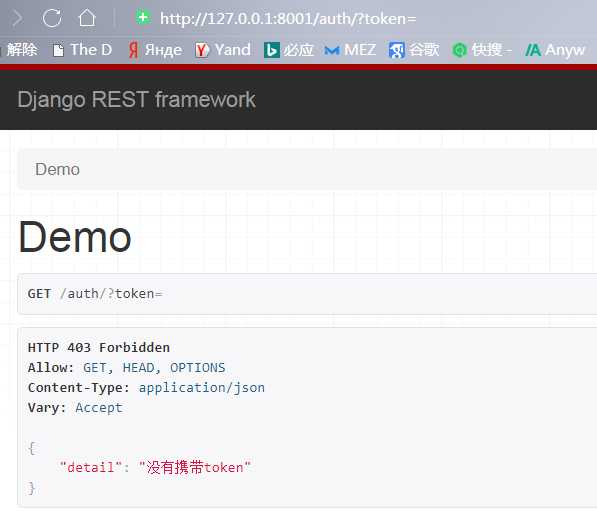Click Django REST framework brand link
The width and height of the screenshot is (597, 513).
136,100
